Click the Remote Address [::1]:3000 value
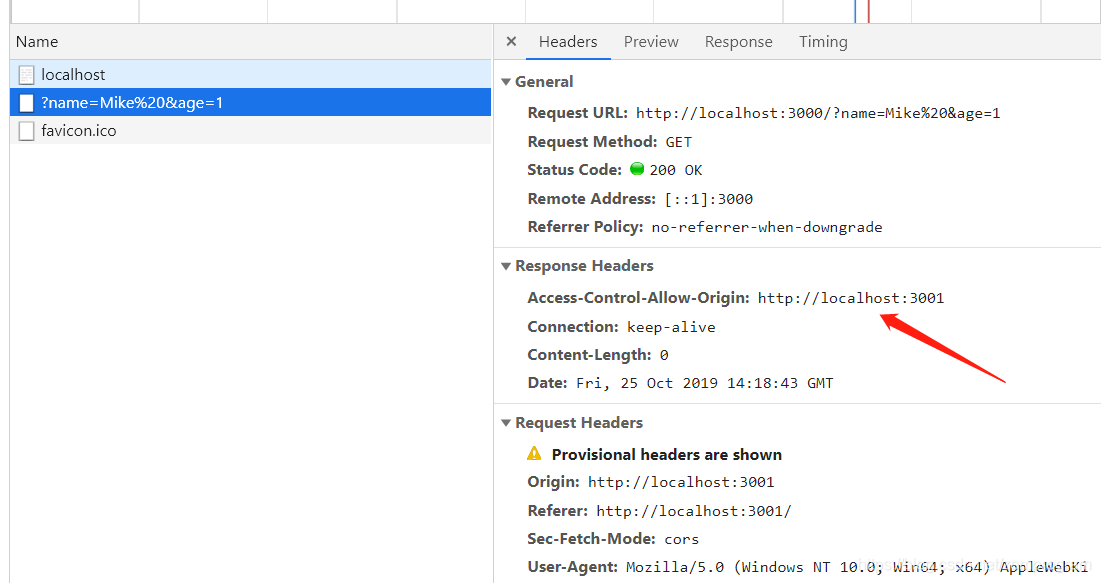1101x583 pixels. point(708,199)
